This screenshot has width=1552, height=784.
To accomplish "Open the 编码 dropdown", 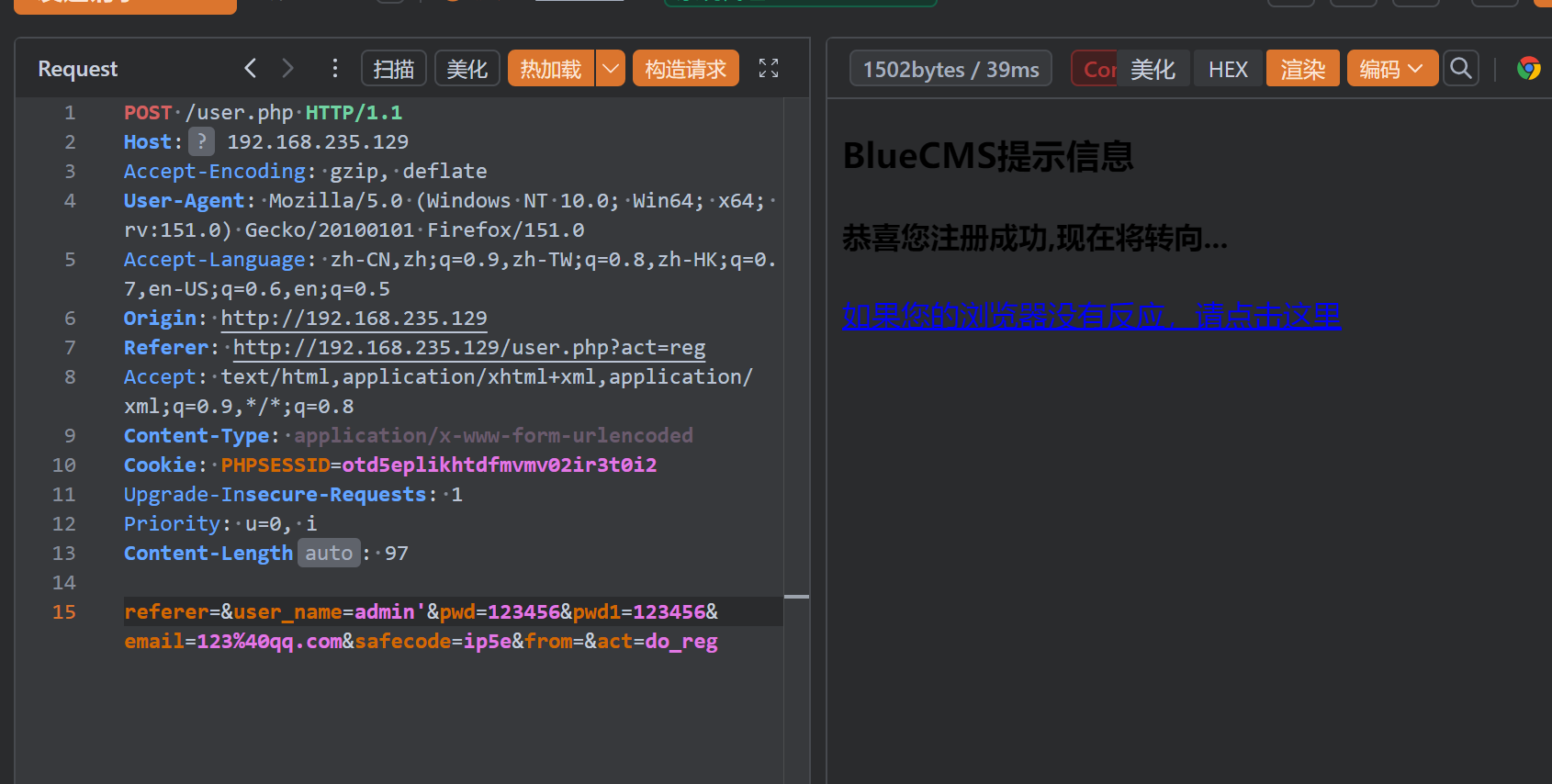I will [1392, 69].
